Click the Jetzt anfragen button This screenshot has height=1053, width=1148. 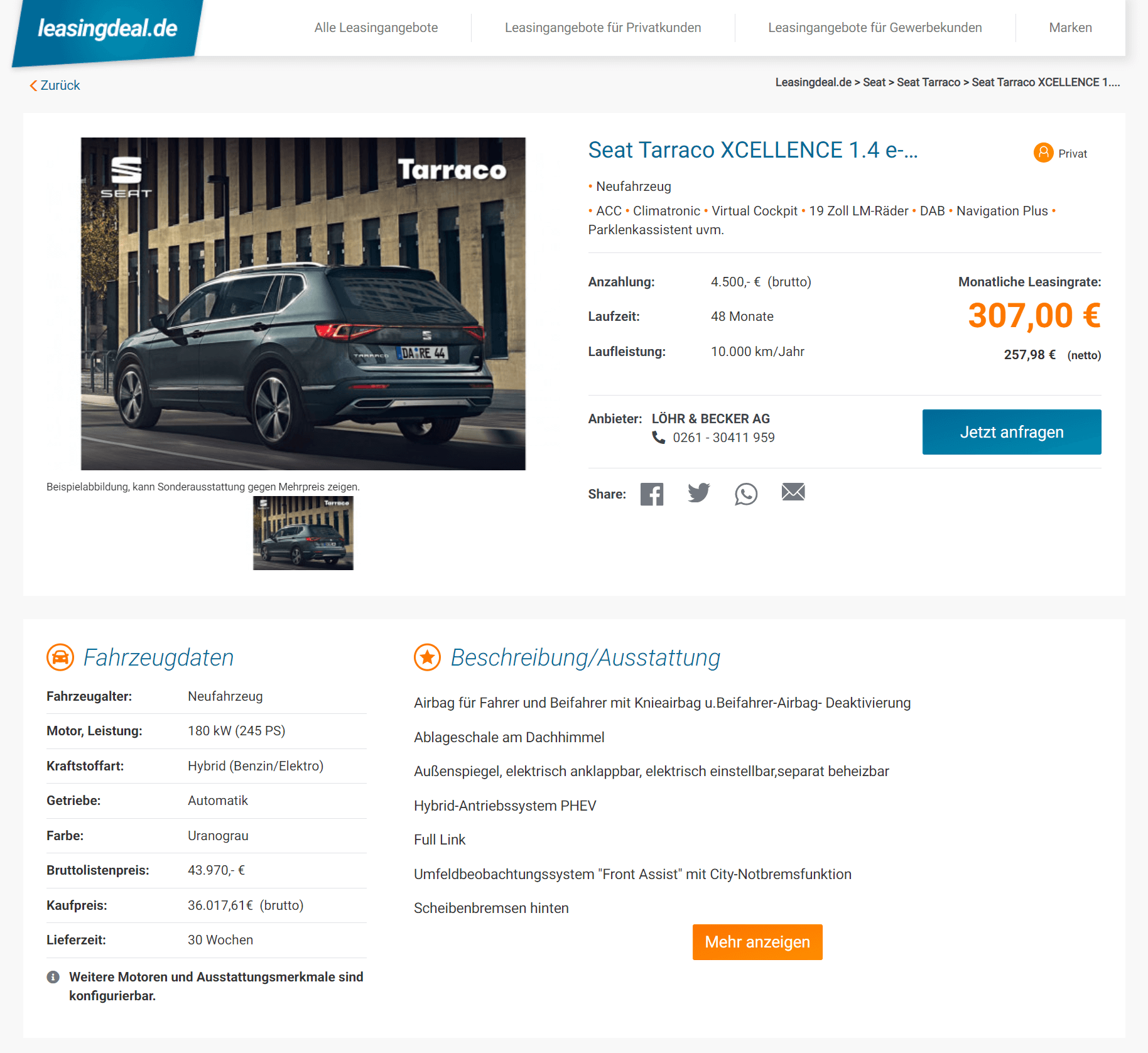tap(1012, 432)
